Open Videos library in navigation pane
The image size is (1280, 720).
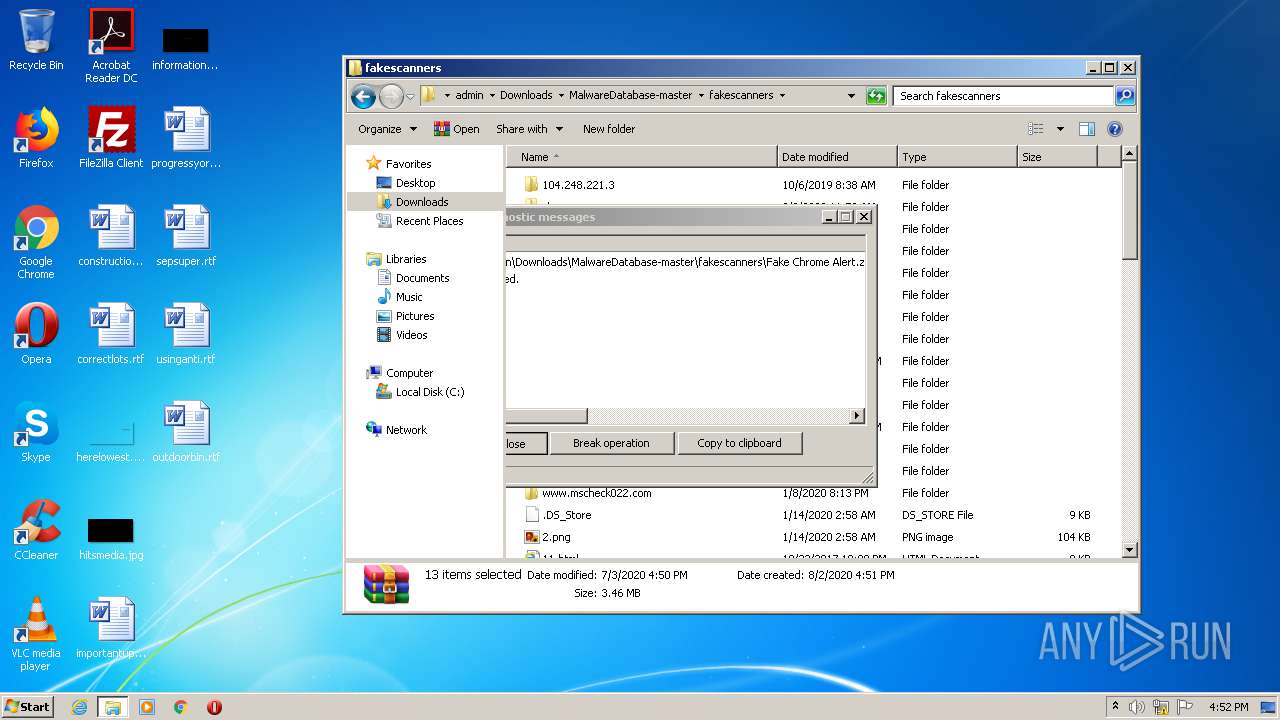tap(411, 335)
